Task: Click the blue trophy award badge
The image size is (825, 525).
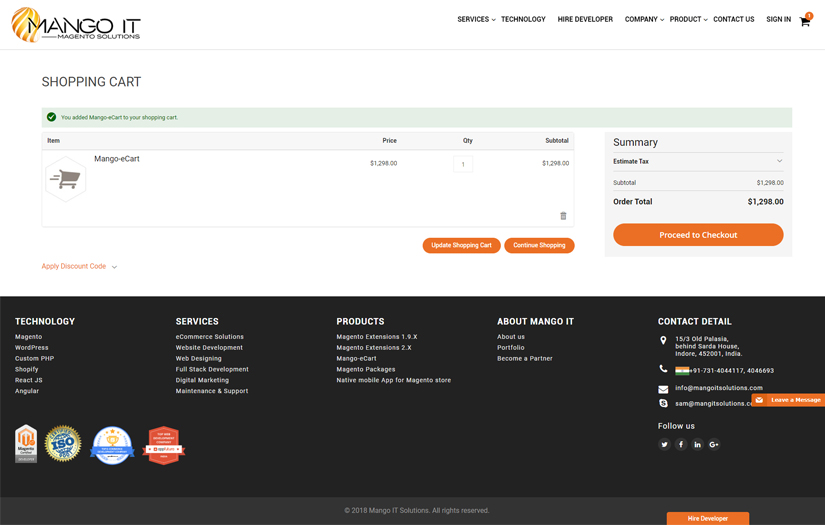Action: [x=112, y=445]
